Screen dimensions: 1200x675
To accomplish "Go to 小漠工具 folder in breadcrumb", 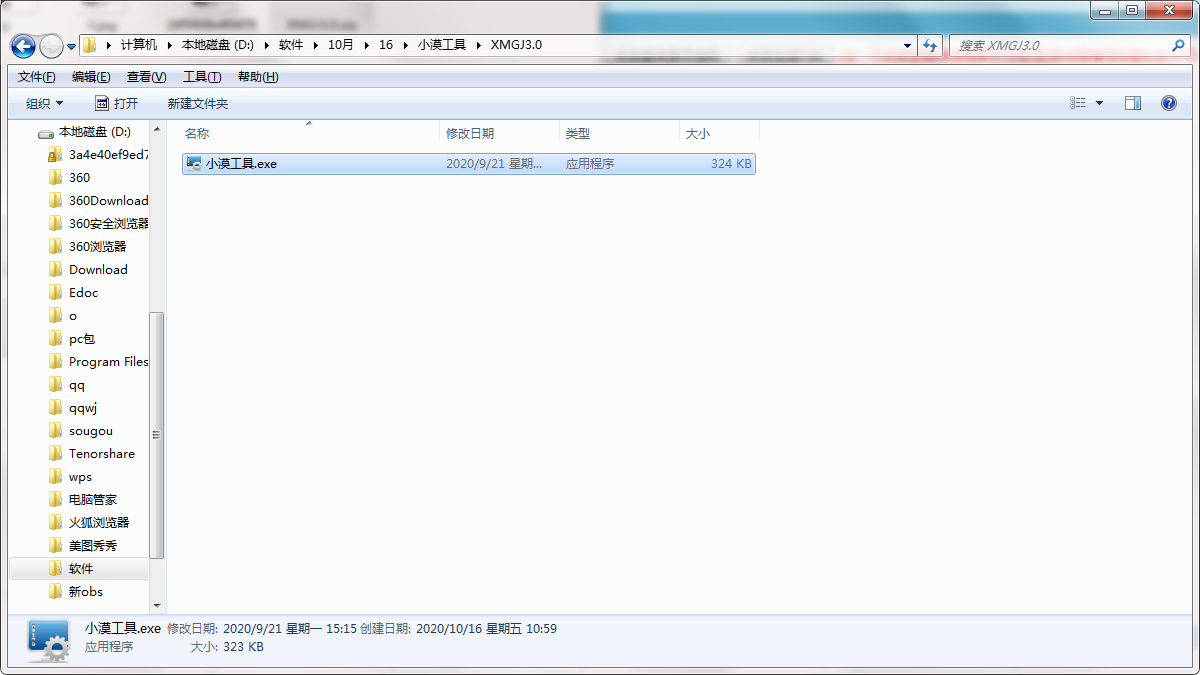I will 441,46.
